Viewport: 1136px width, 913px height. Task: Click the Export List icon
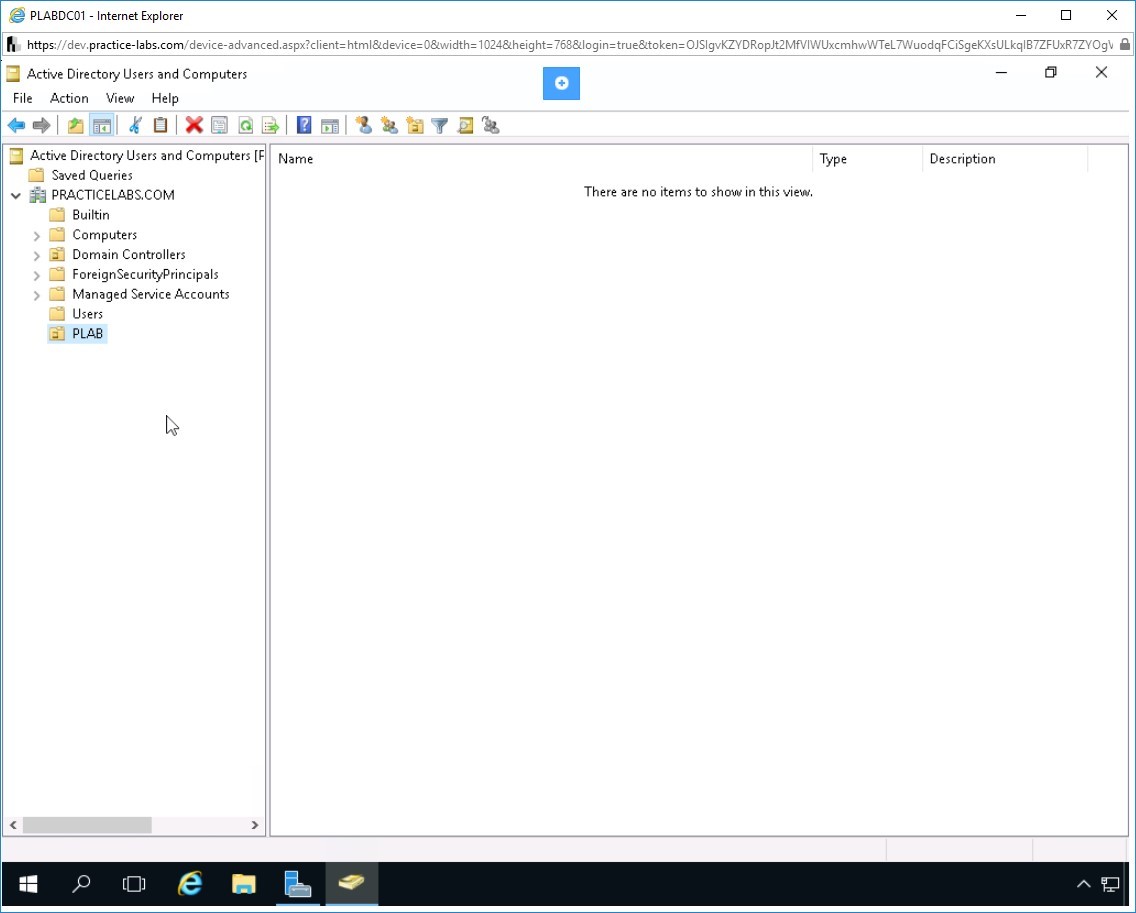pyautogui.click(x=270, y=125)
